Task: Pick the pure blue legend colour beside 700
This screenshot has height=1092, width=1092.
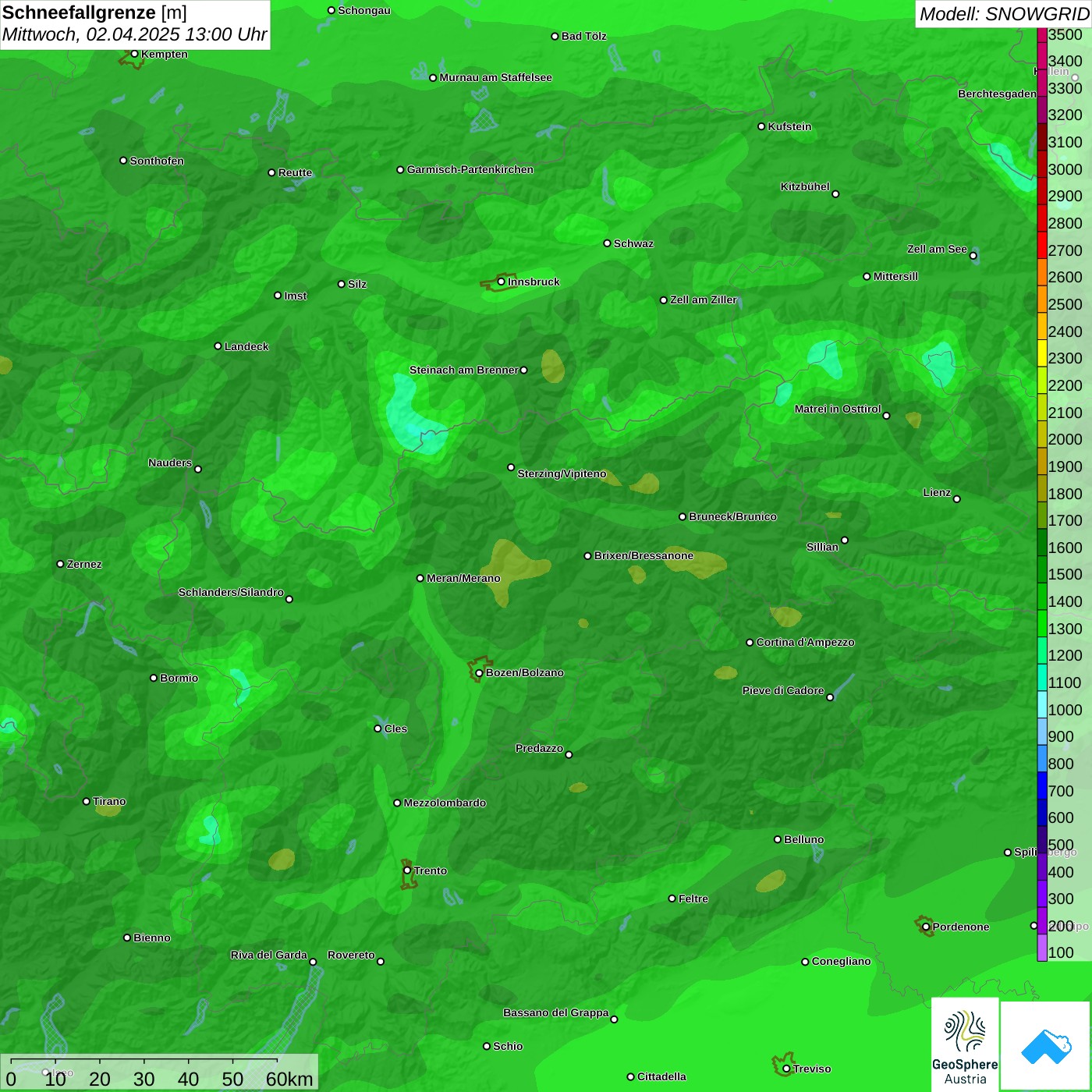Action: (1042, 785)
